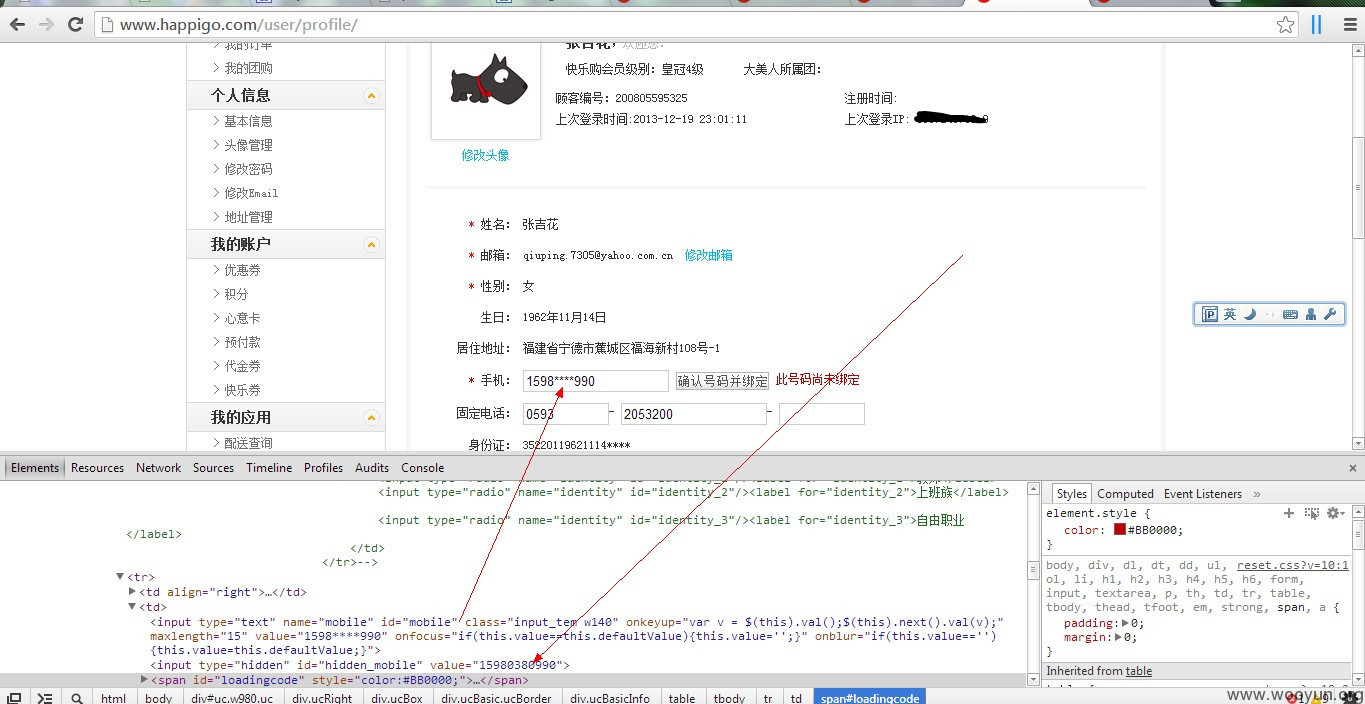
Task: Click the DevTools magnifier inspect icon
Action: 77,698
